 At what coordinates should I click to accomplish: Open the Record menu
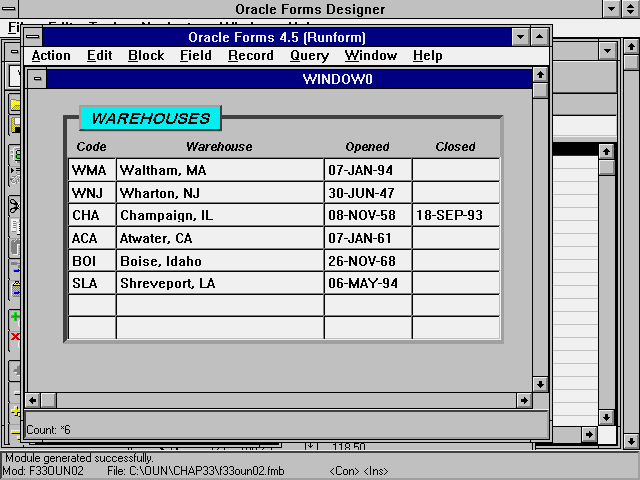[250, 56]
